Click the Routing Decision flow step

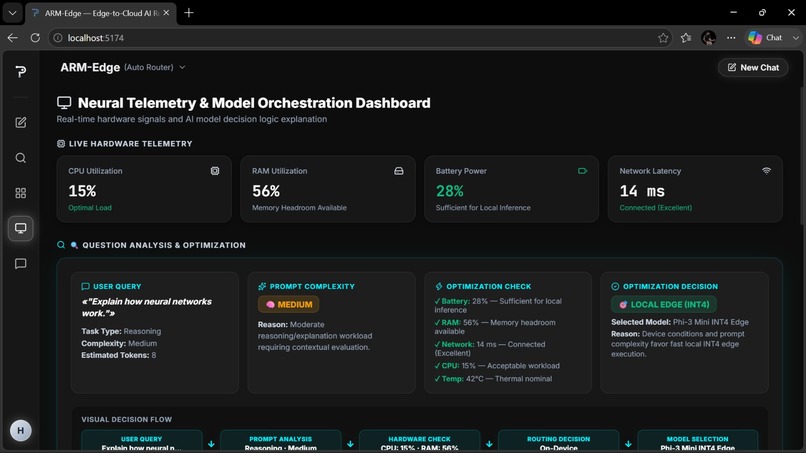pos(558,442)
